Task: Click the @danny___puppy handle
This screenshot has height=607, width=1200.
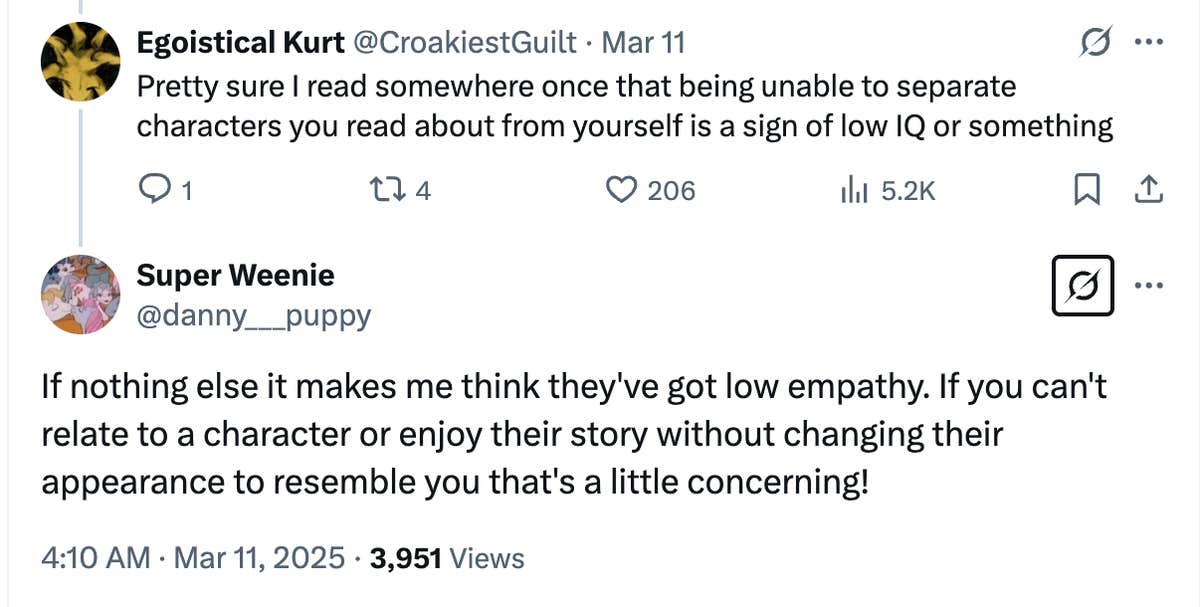Action: (255, 316)
